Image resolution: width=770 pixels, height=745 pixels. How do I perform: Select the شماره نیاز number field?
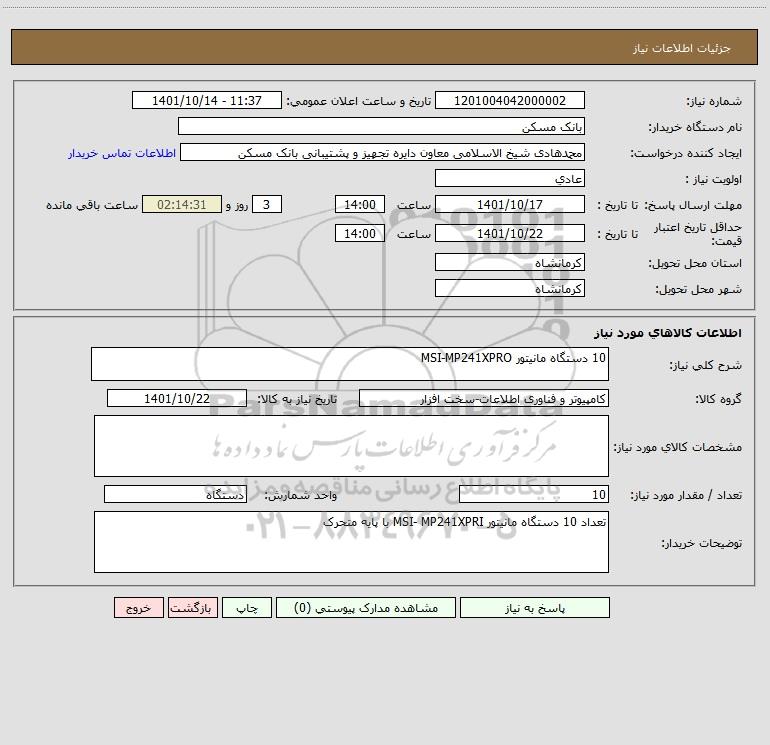pos(510,100)
